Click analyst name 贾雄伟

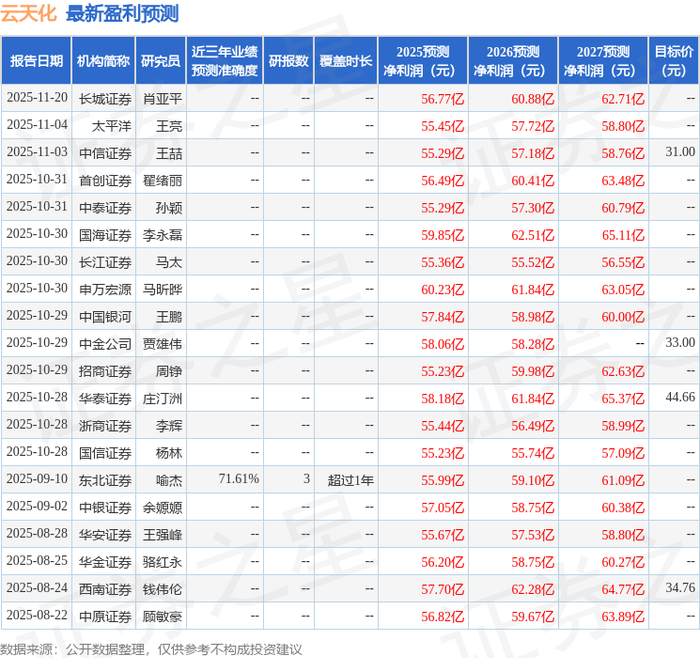tap(162, 344)
